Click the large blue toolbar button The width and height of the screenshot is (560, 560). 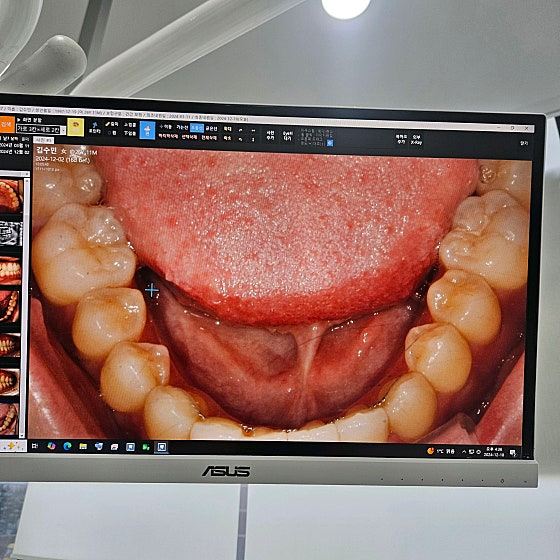click(x=147, y=130)
